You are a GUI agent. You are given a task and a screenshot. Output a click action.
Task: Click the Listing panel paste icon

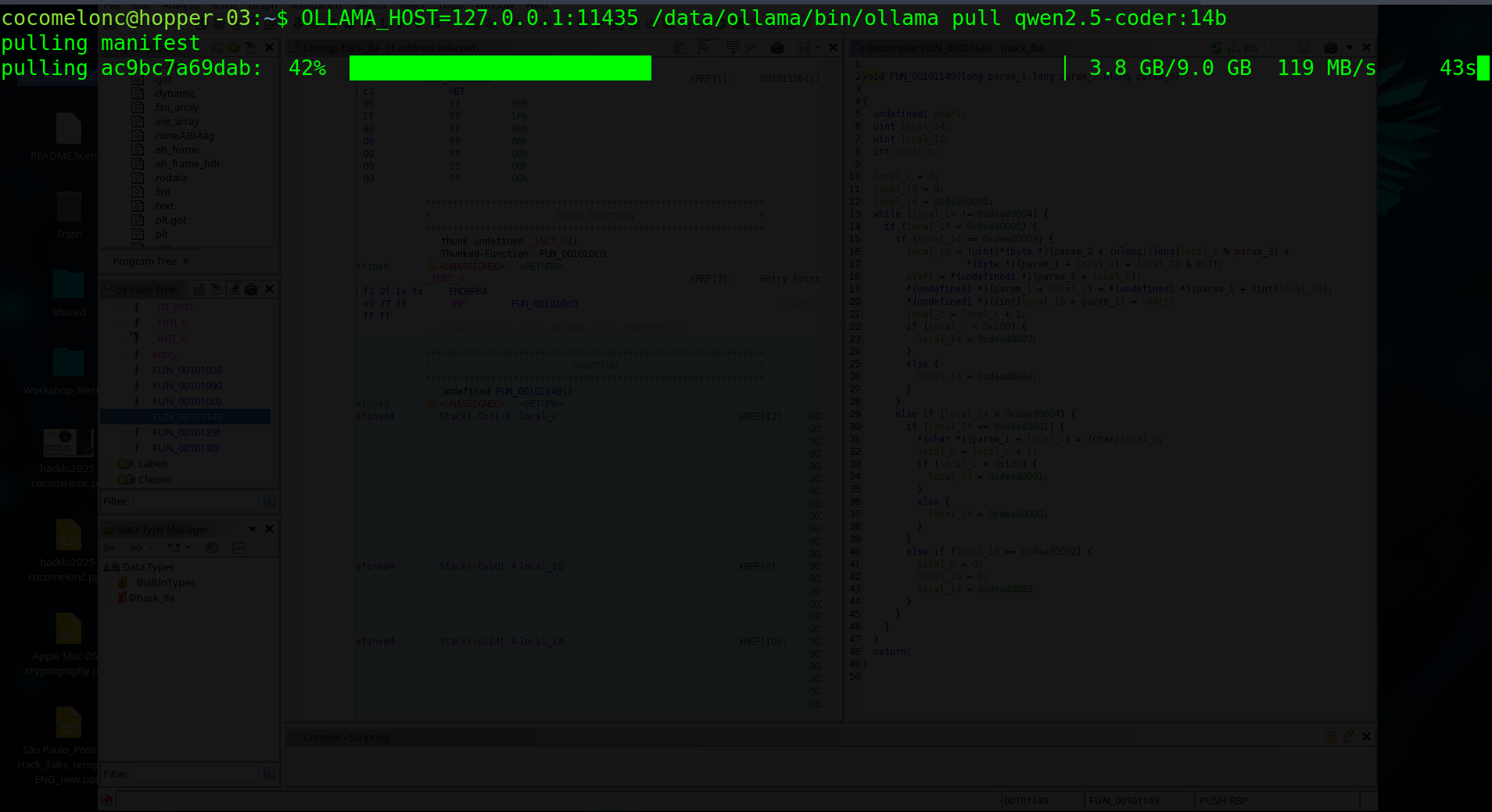tap(680, 48)
